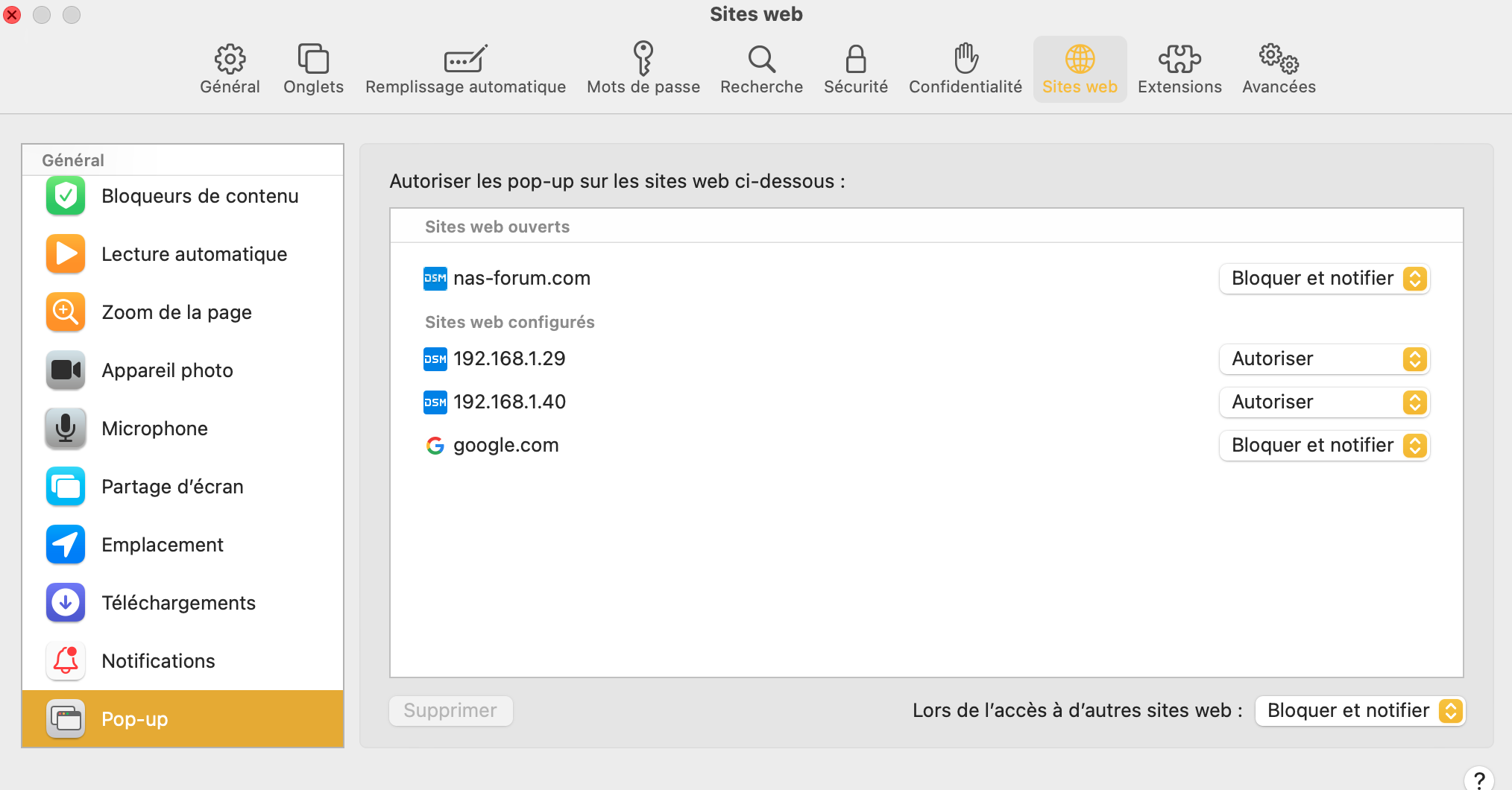Click the Supprimer button
This screenshot has width=1512, height=790.
click(x=450, y=711)
